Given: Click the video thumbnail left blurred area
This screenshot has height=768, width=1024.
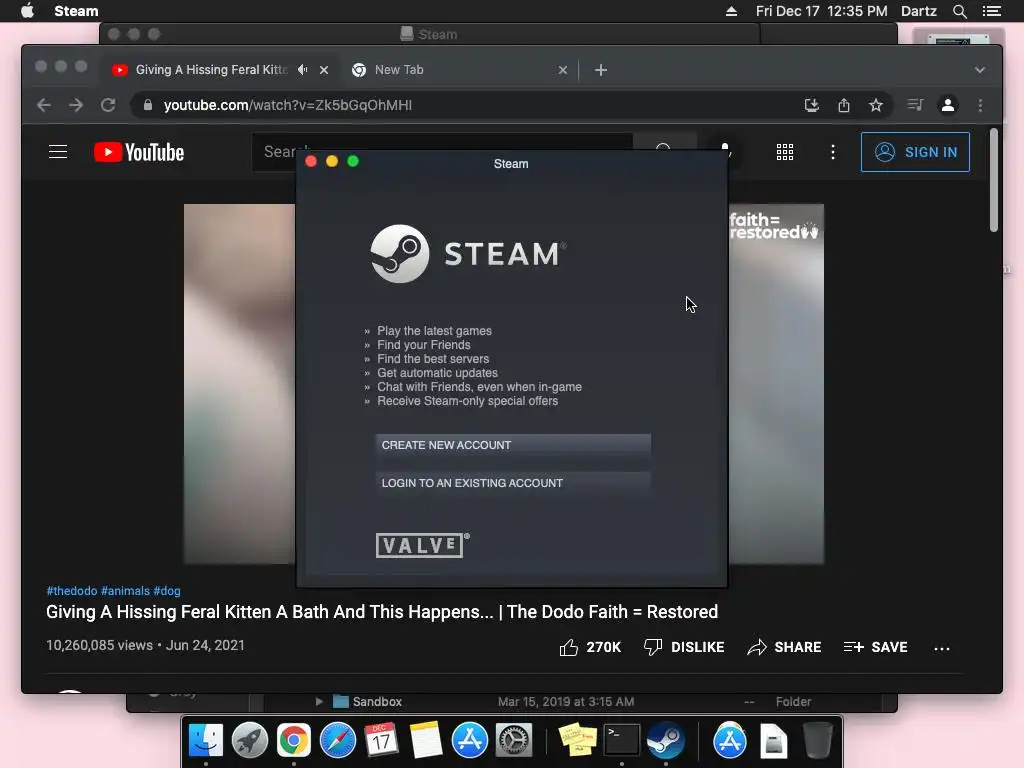Looking at the screenshot, I should [x=239, y=383].
